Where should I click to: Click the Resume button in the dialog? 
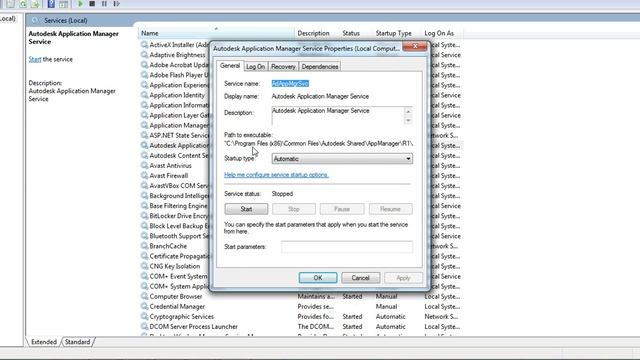pos(390,209)
